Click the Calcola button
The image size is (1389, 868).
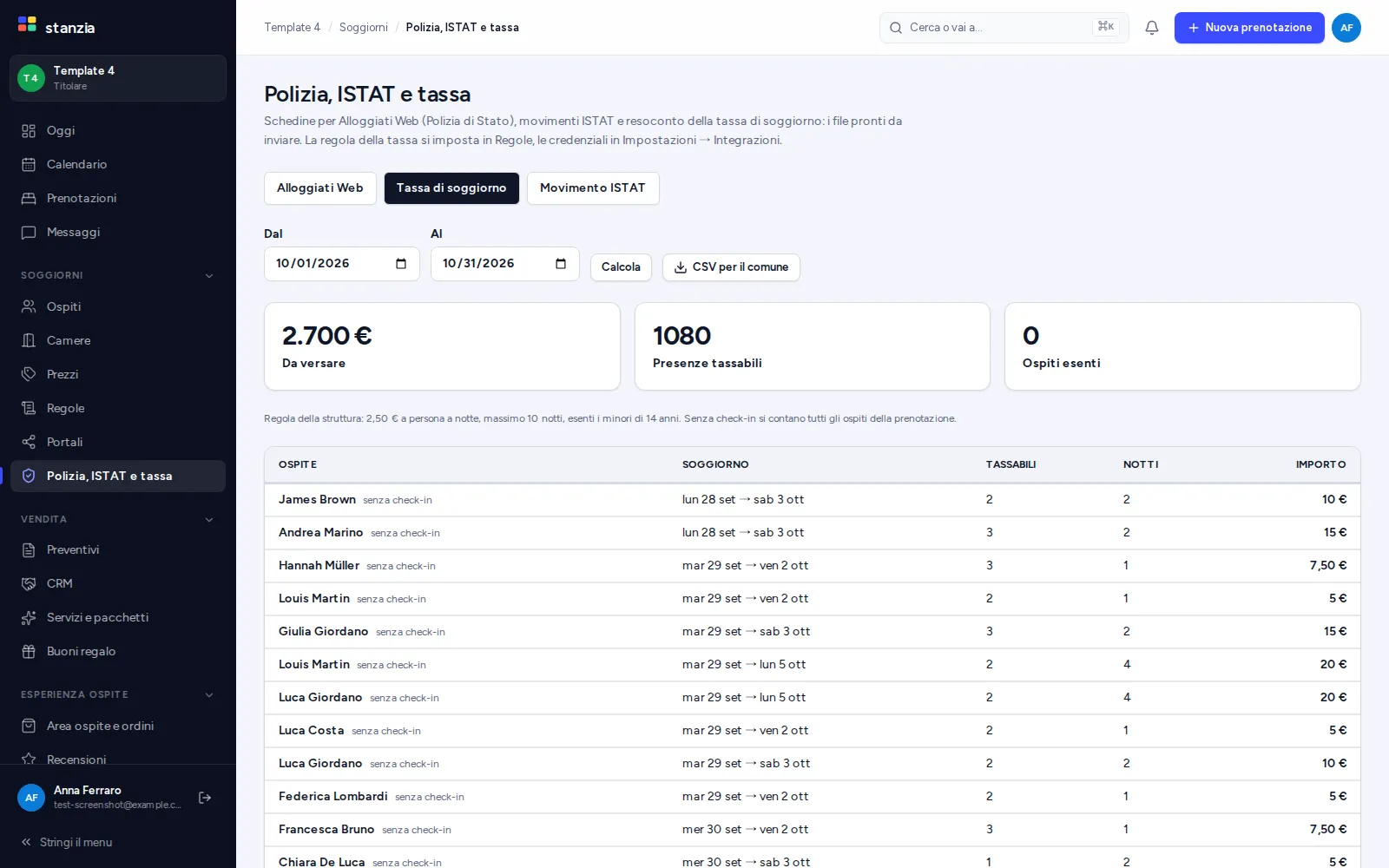click(621, 267)
